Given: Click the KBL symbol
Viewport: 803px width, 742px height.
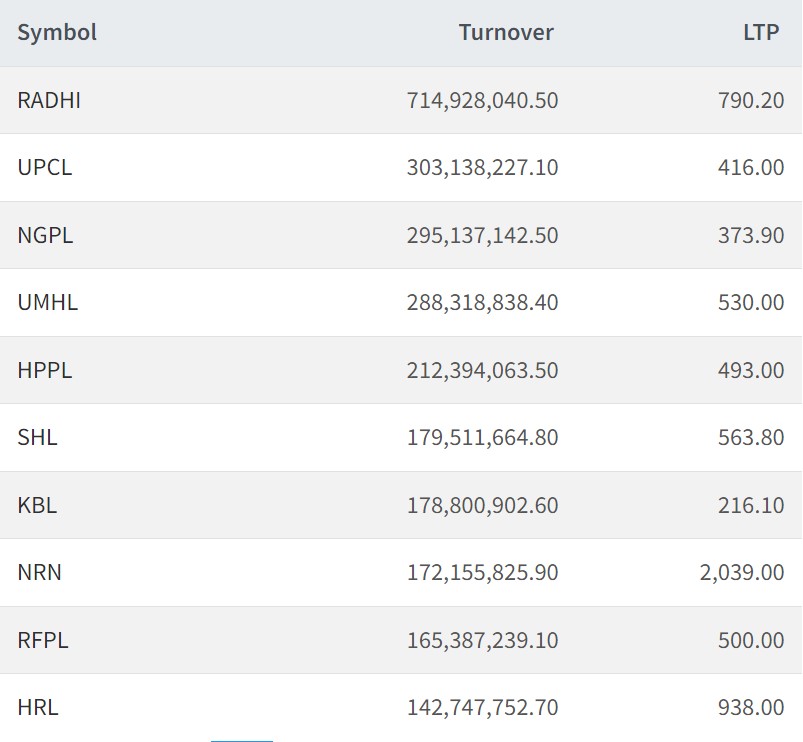Looking at the screenshot, I should (x=37, y=505).
